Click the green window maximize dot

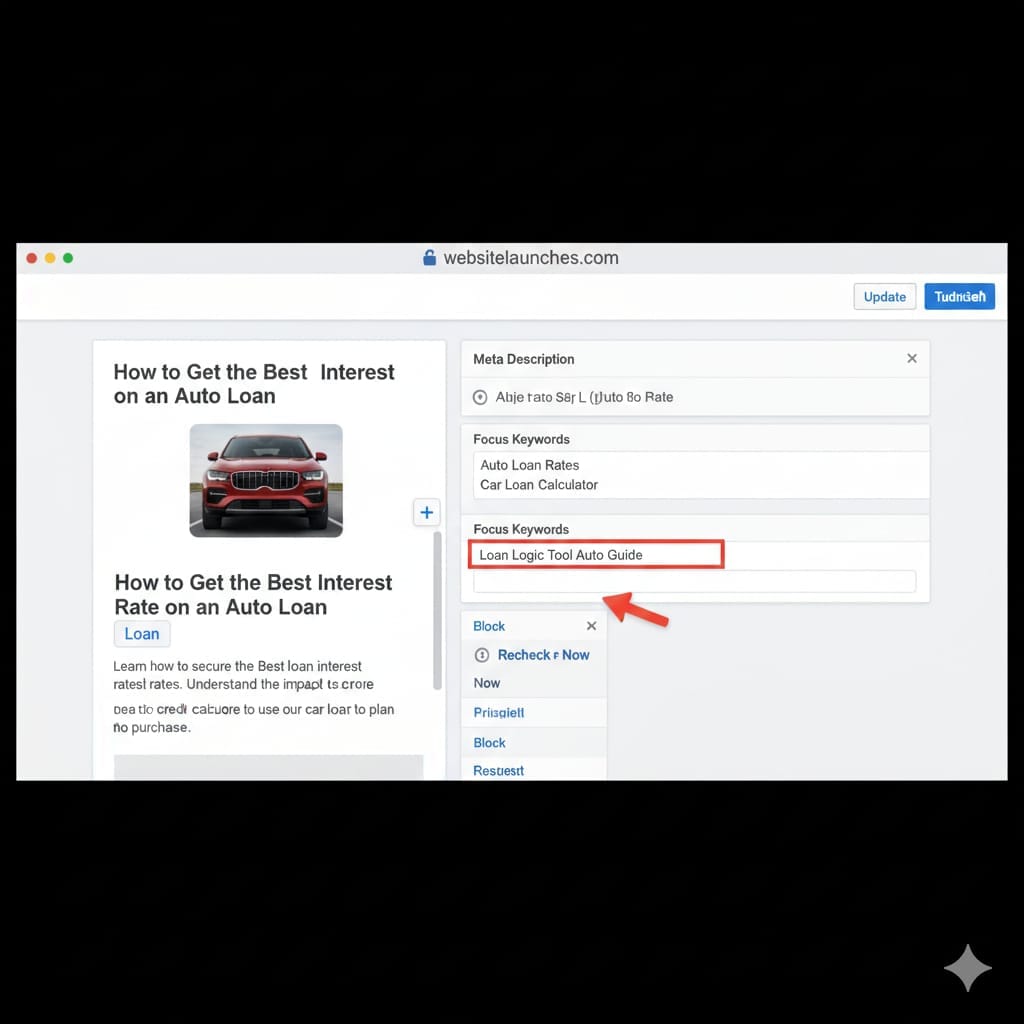(x=68, y=258)
